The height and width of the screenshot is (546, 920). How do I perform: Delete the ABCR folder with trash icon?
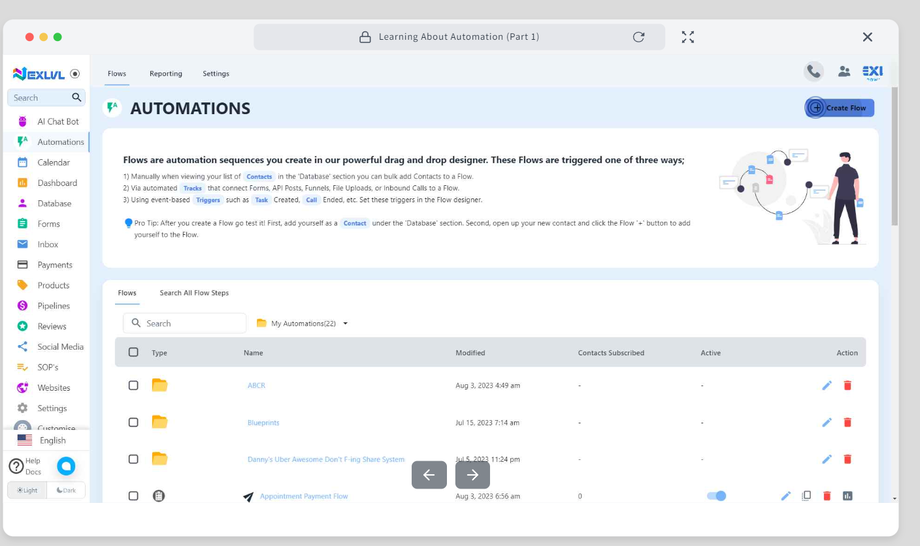[x=847, y=385]
